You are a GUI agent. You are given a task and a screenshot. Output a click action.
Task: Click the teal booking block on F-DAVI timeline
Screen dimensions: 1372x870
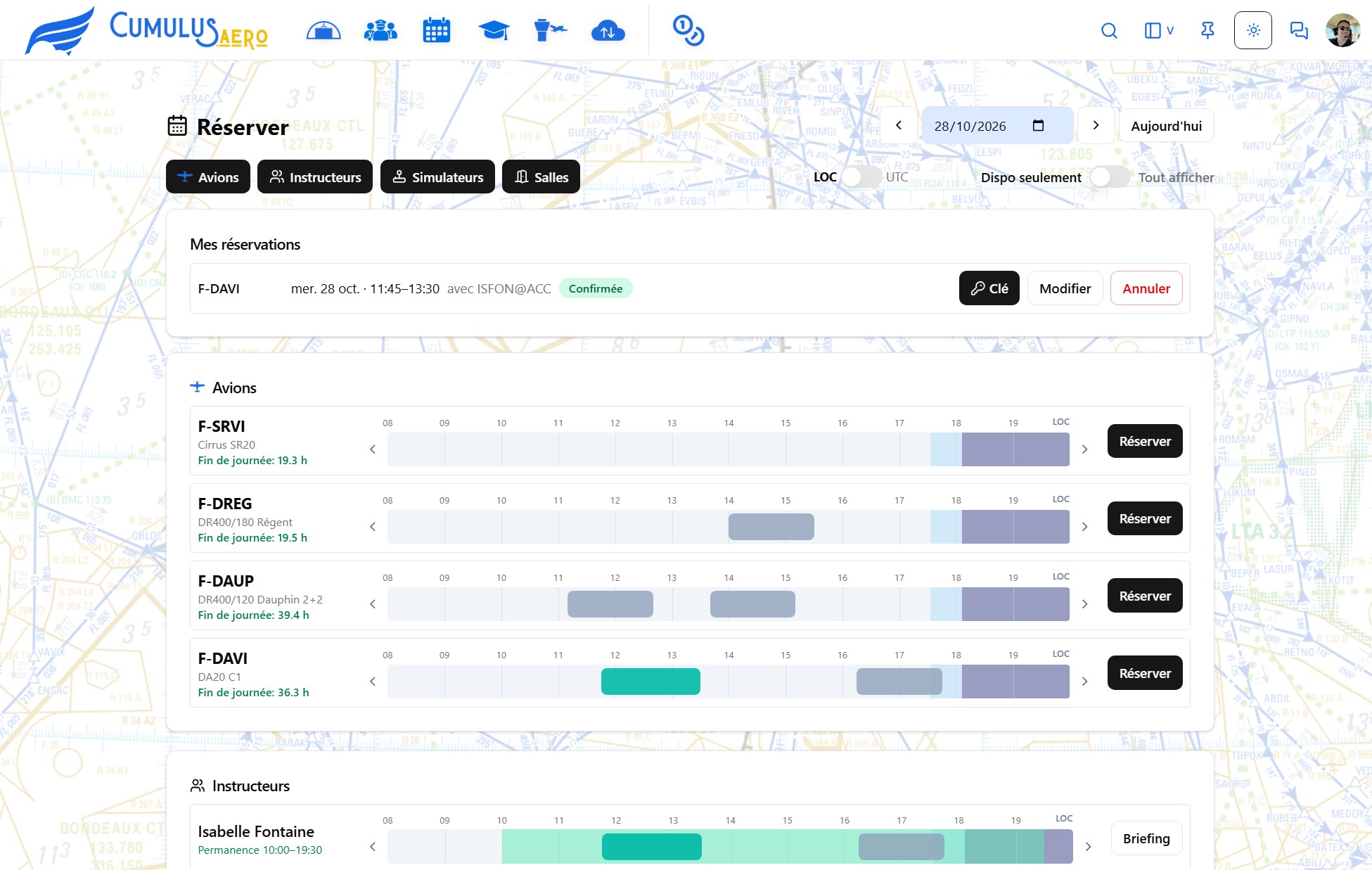click(650, 682)
